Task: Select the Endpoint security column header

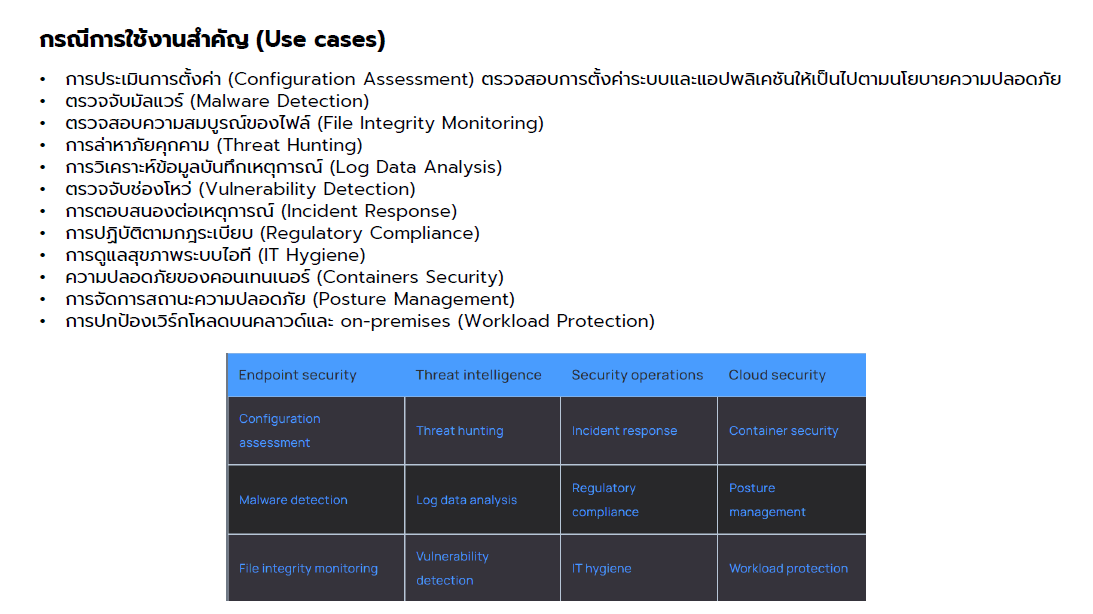Action: 297,375
